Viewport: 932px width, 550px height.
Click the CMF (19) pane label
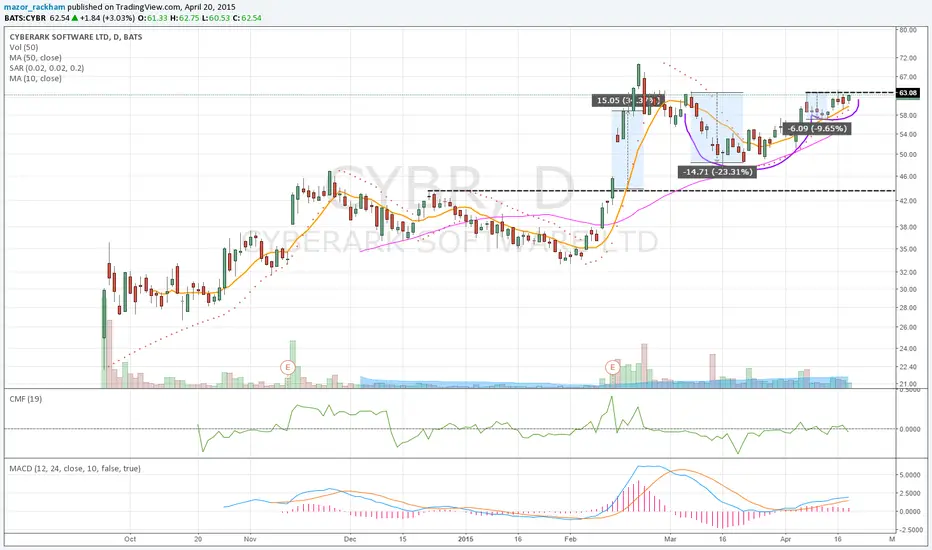point(26,399)
